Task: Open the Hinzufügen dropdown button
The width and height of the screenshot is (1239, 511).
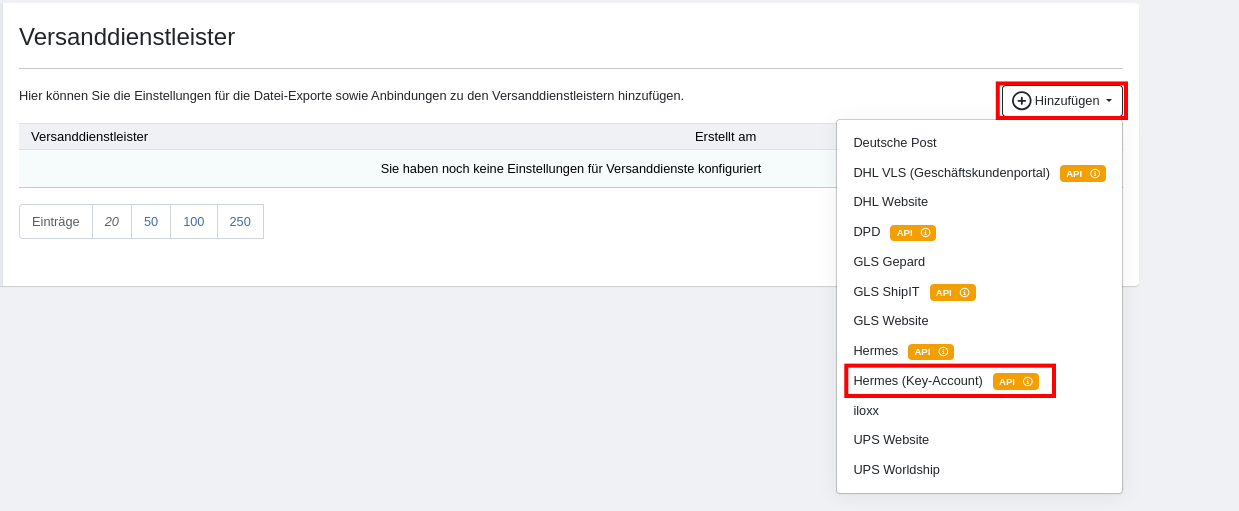Action: pos(1062,101)
